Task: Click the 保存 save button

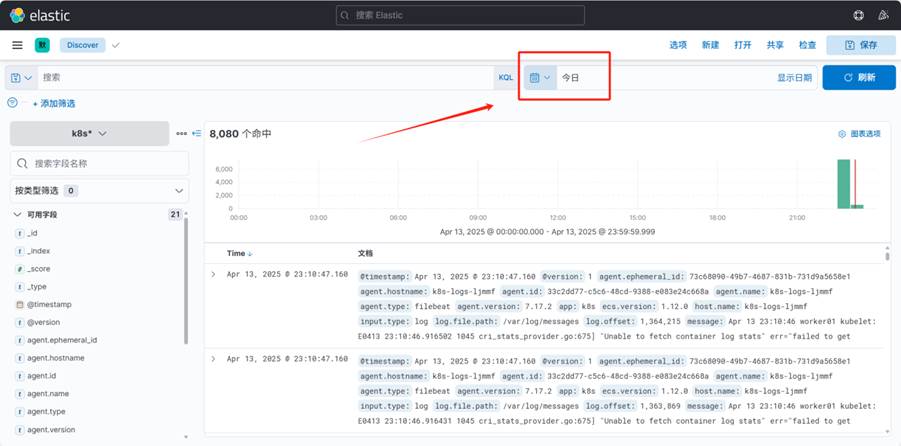Action: pos(861,45)
